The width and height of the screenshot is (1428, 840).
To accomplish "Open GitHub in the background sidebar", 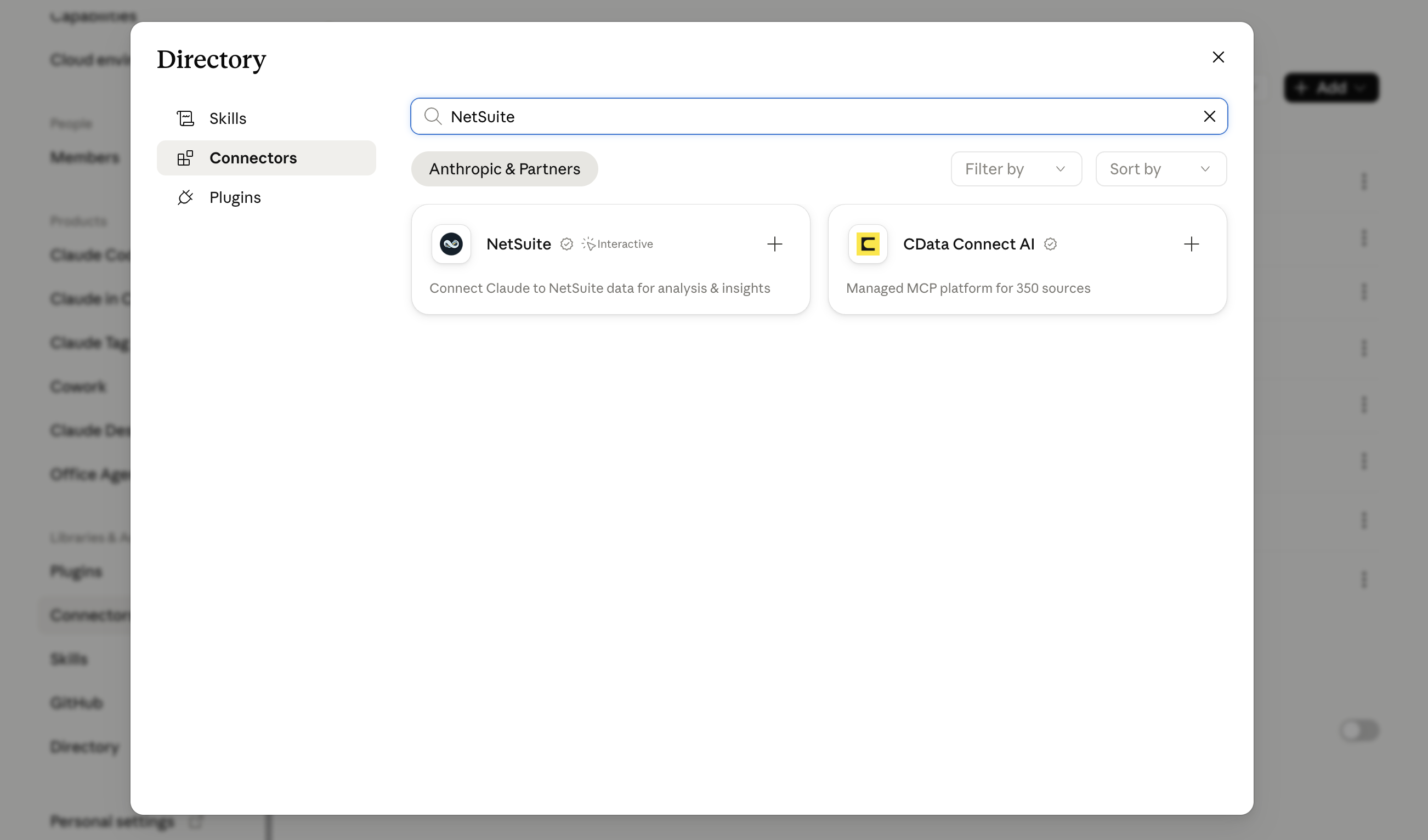I will pyautogui.click(x=77, y=703).
